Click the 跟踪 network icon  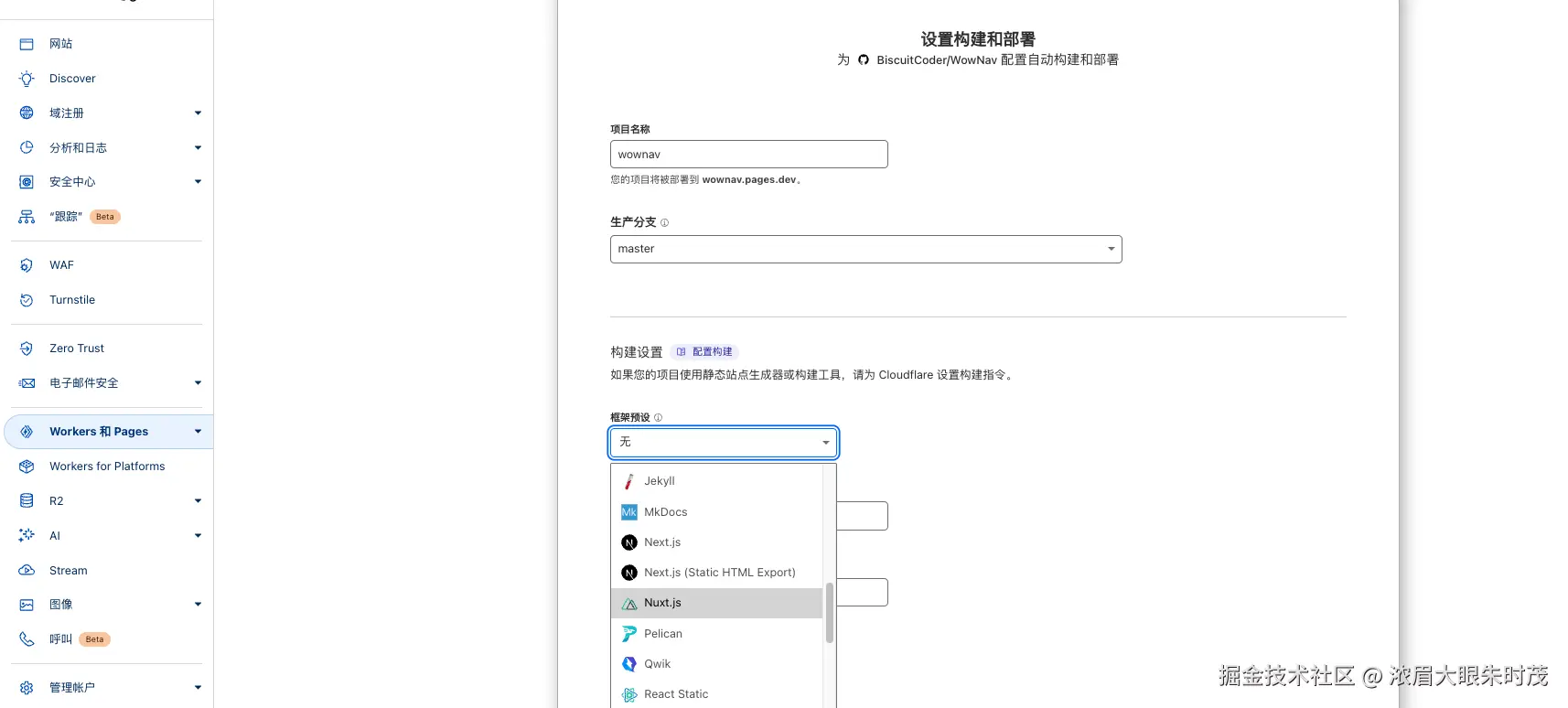pos(27,217)
